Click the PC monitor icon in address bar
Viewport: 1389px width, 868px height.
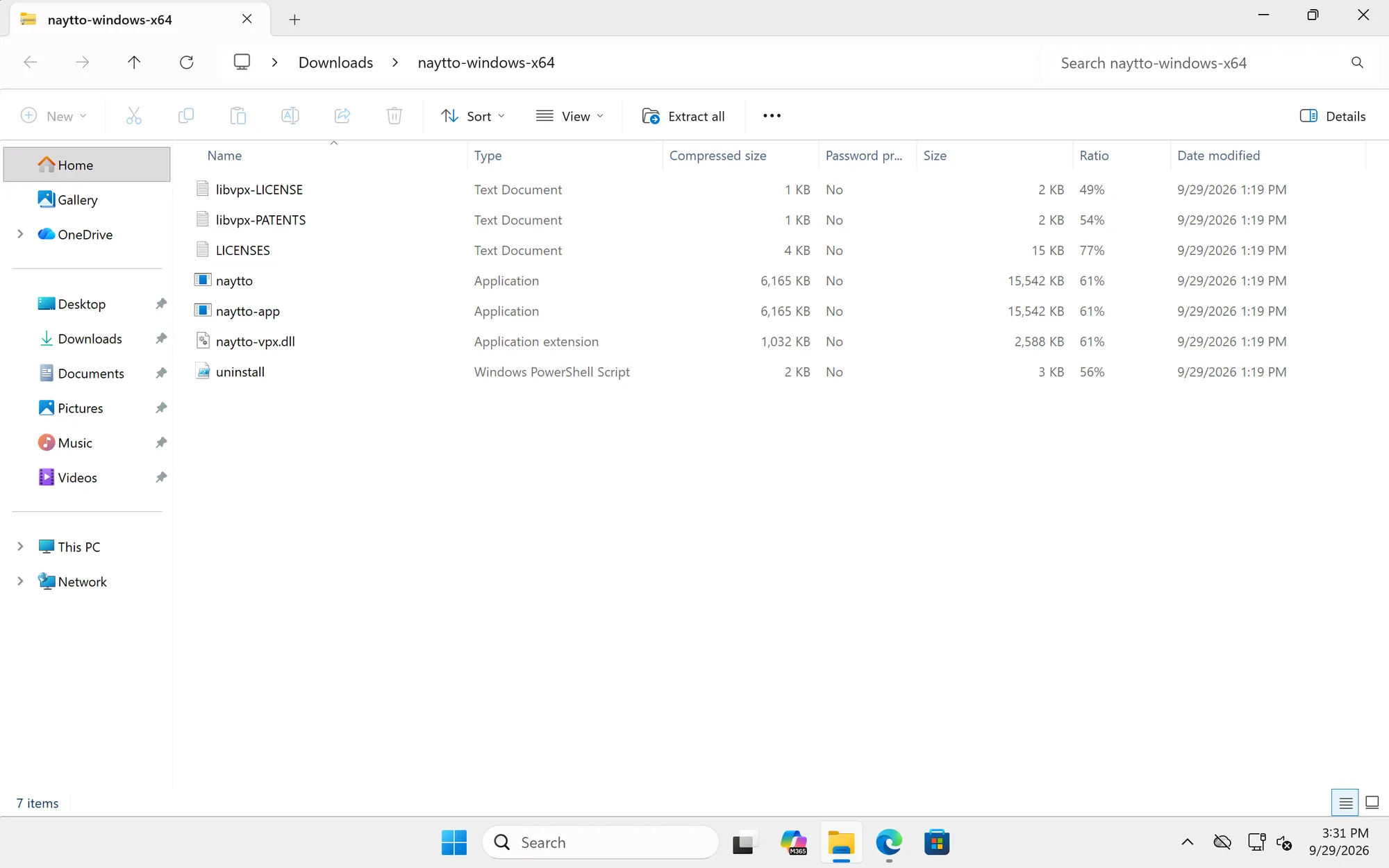pyautogui.click(x=242, y=62)
